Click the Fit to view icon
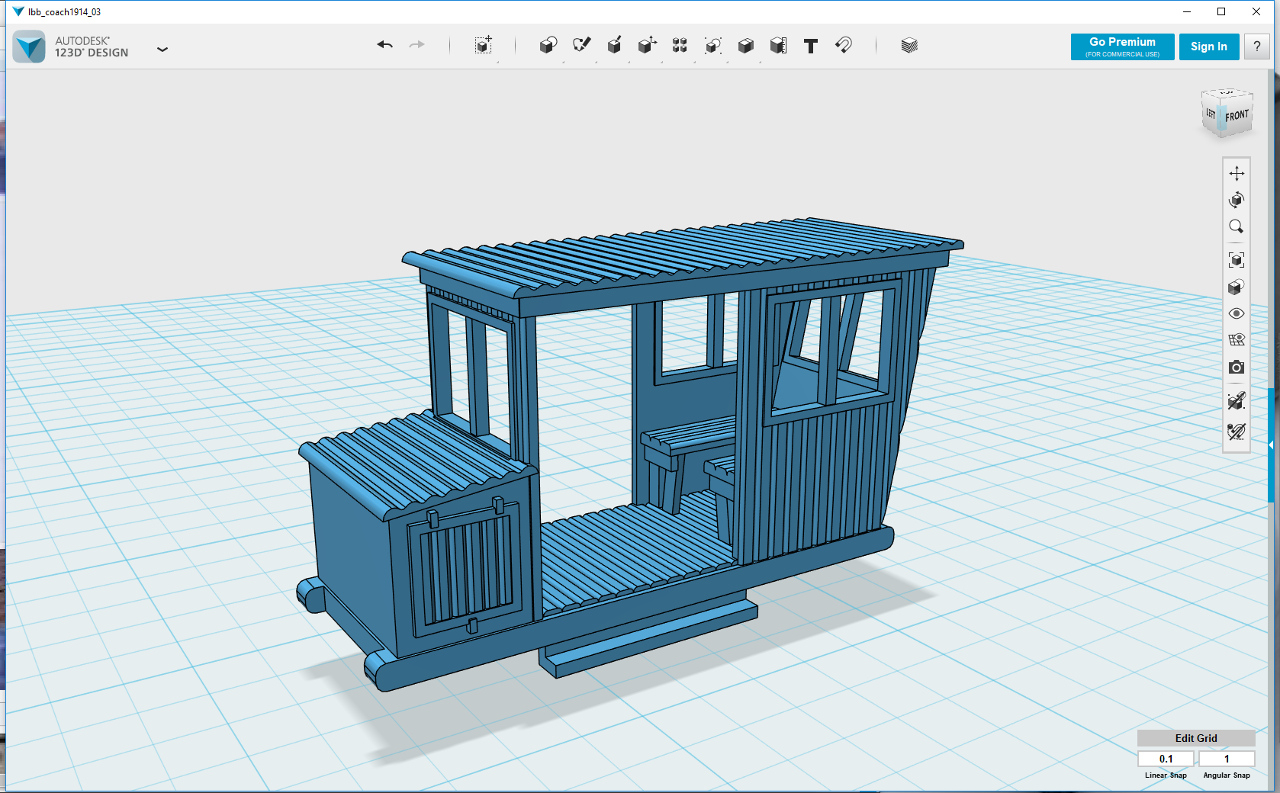This screenshot has height=793, width=1280. pyautogui.click(x=1236, y=260)
